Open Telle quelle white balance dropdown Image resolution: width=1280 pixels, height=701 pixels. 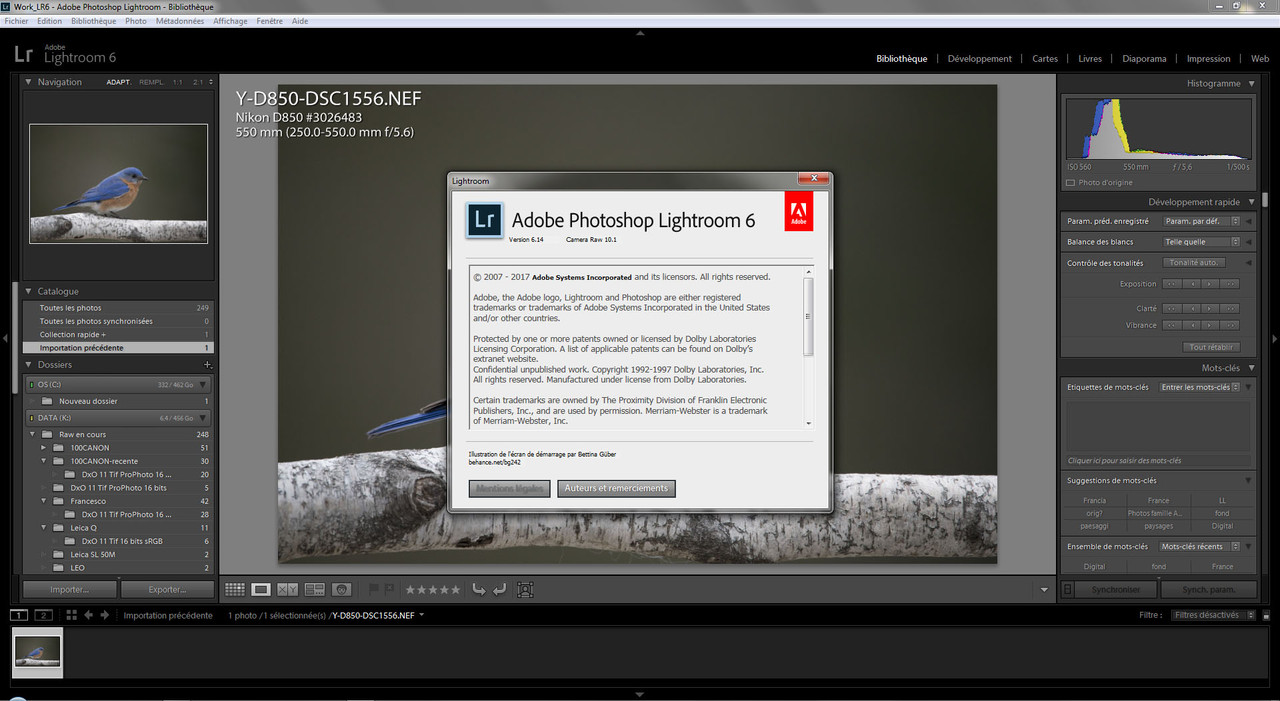pyautogui.click(x=1202, y=242)
